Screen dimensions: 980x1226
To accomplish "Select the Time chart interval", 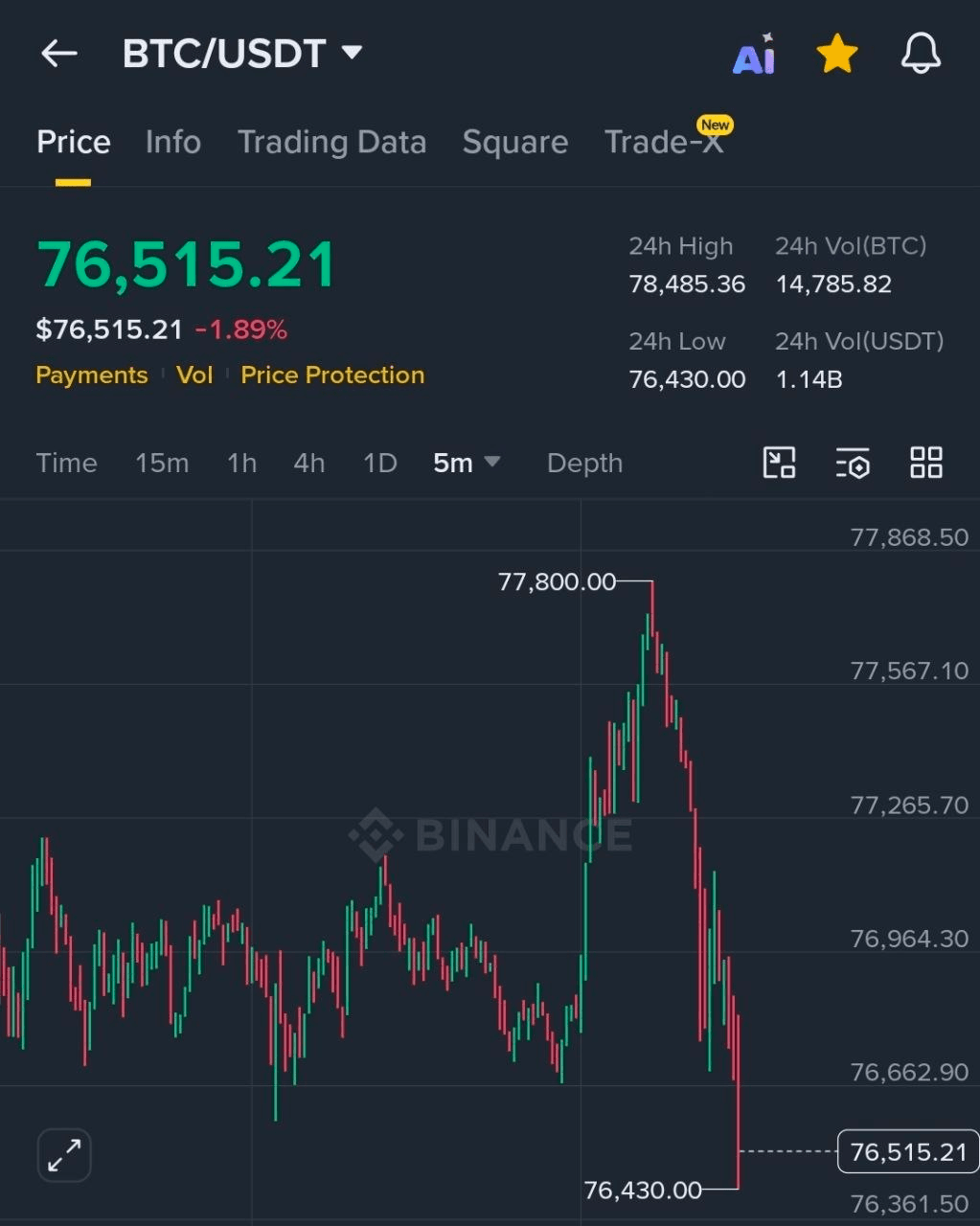I will coord(67,463).
